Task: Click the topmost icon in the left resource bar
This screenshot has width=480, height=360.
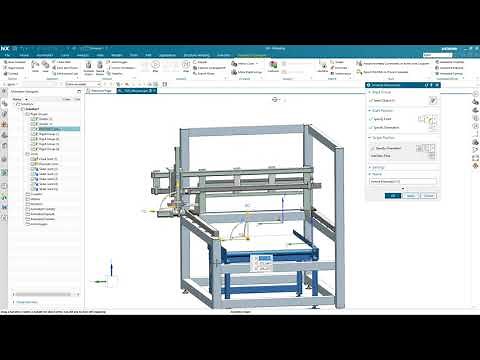Action: 4,91
